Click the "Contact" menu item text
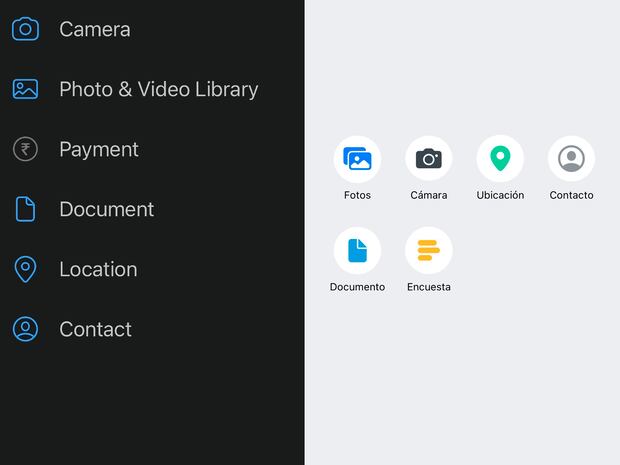 (x=95, y=329)
